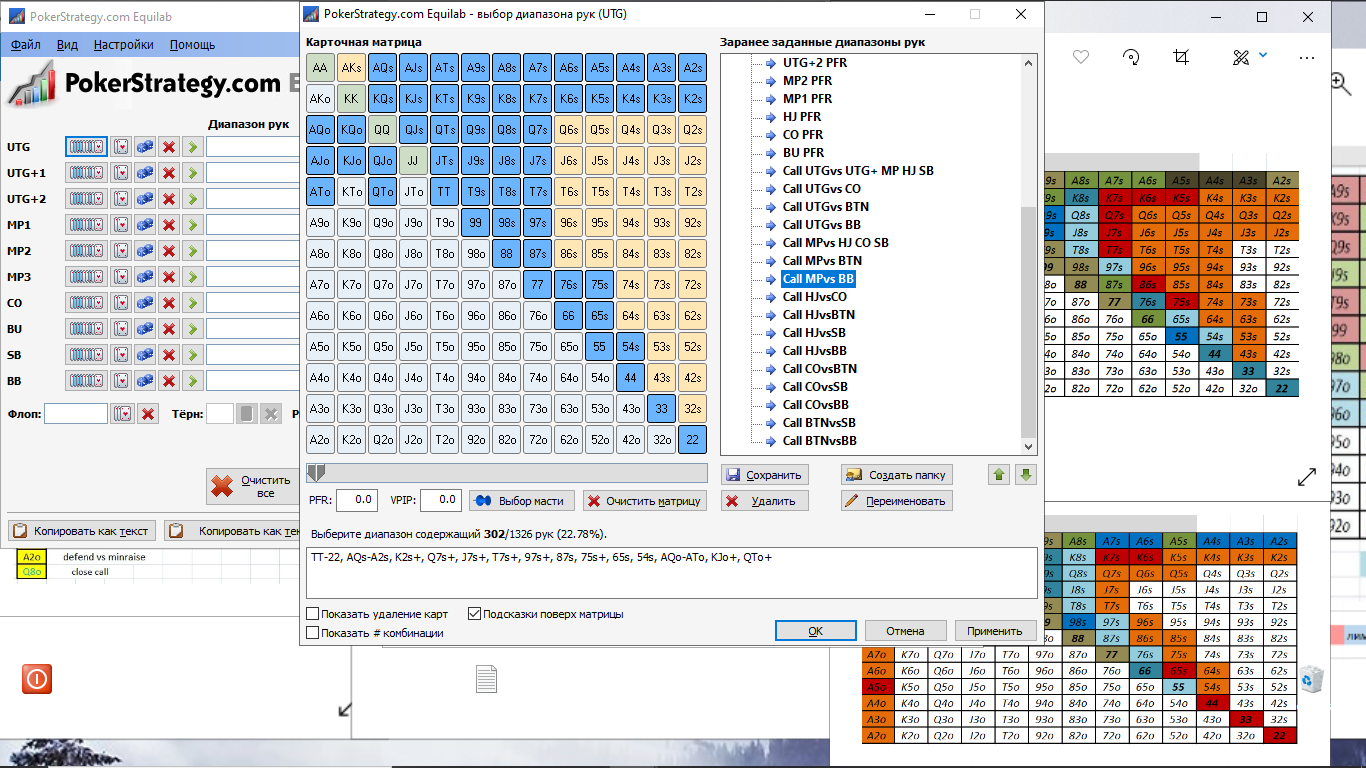Toggle the AKs cell in card matrix

(351, 68)
